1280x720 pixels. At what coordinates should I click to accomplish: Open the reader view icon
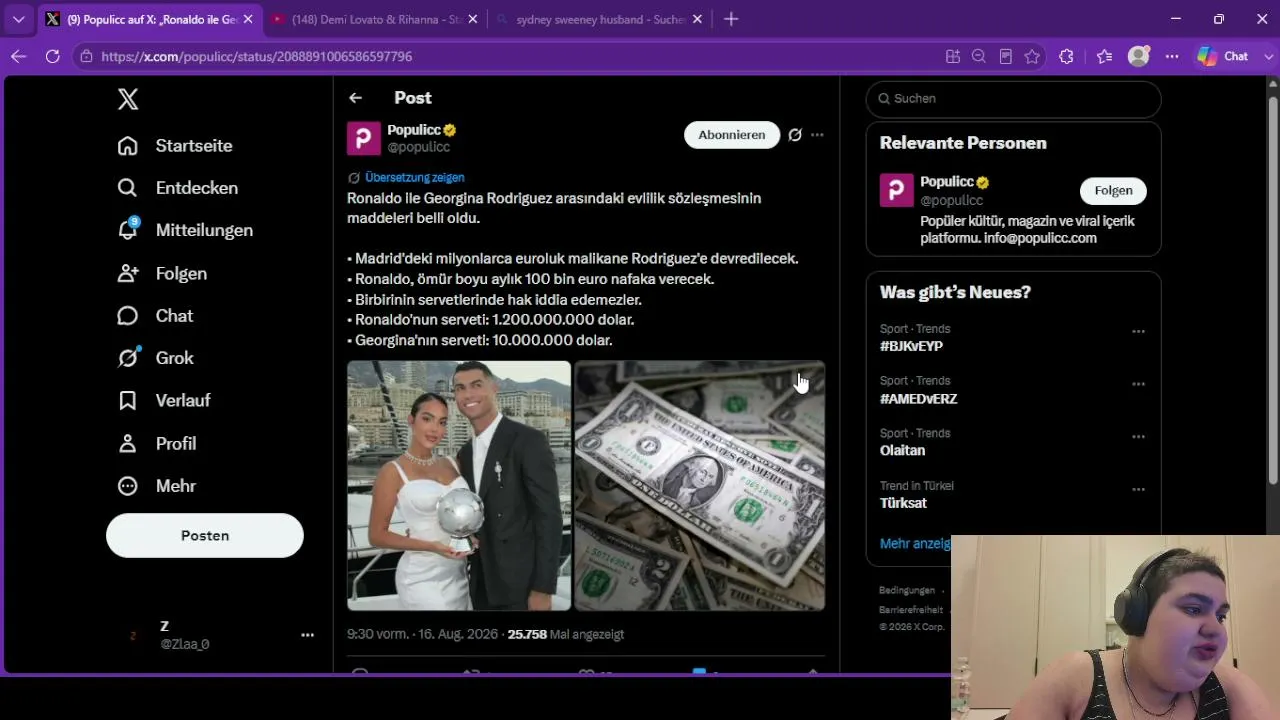(x=1006, y=57)
